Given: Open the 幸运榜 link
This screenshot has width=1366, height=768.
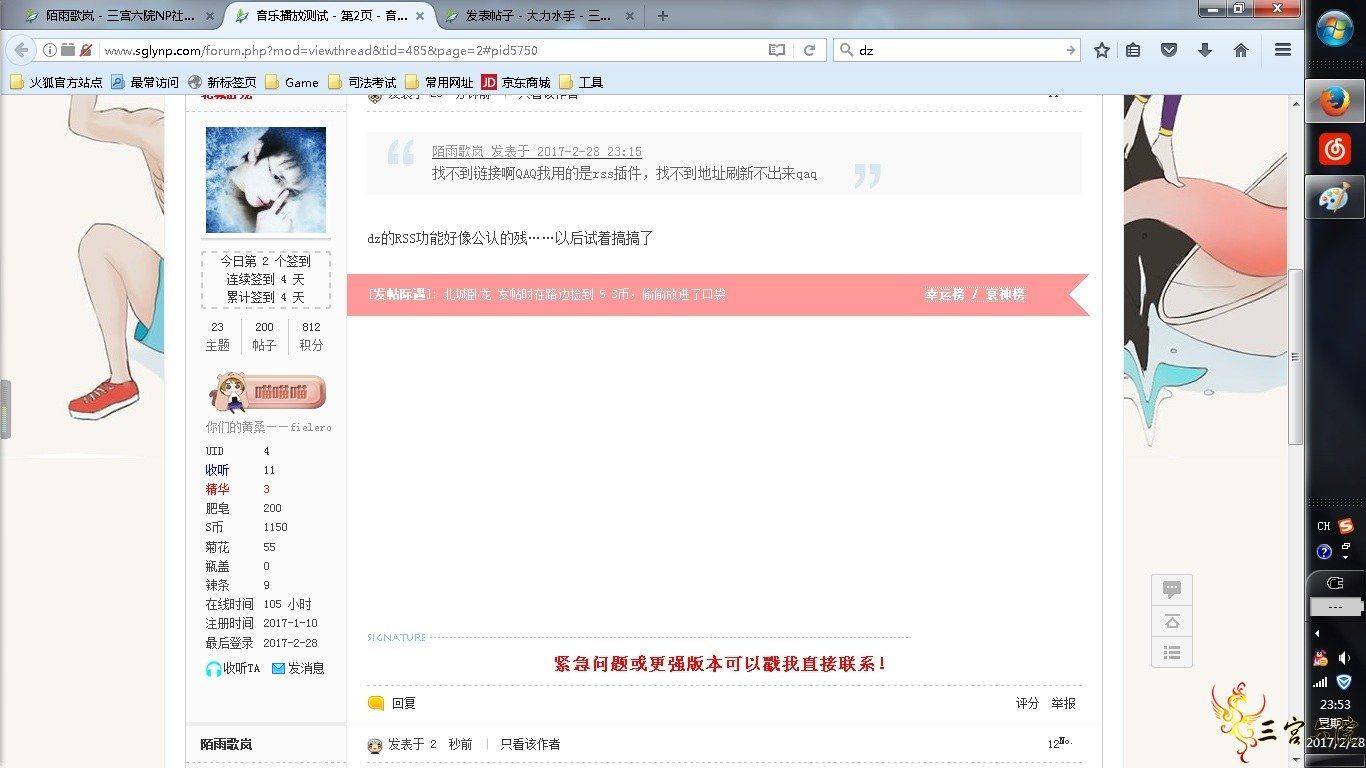Looking at the screenshot, I should [944, 294].
